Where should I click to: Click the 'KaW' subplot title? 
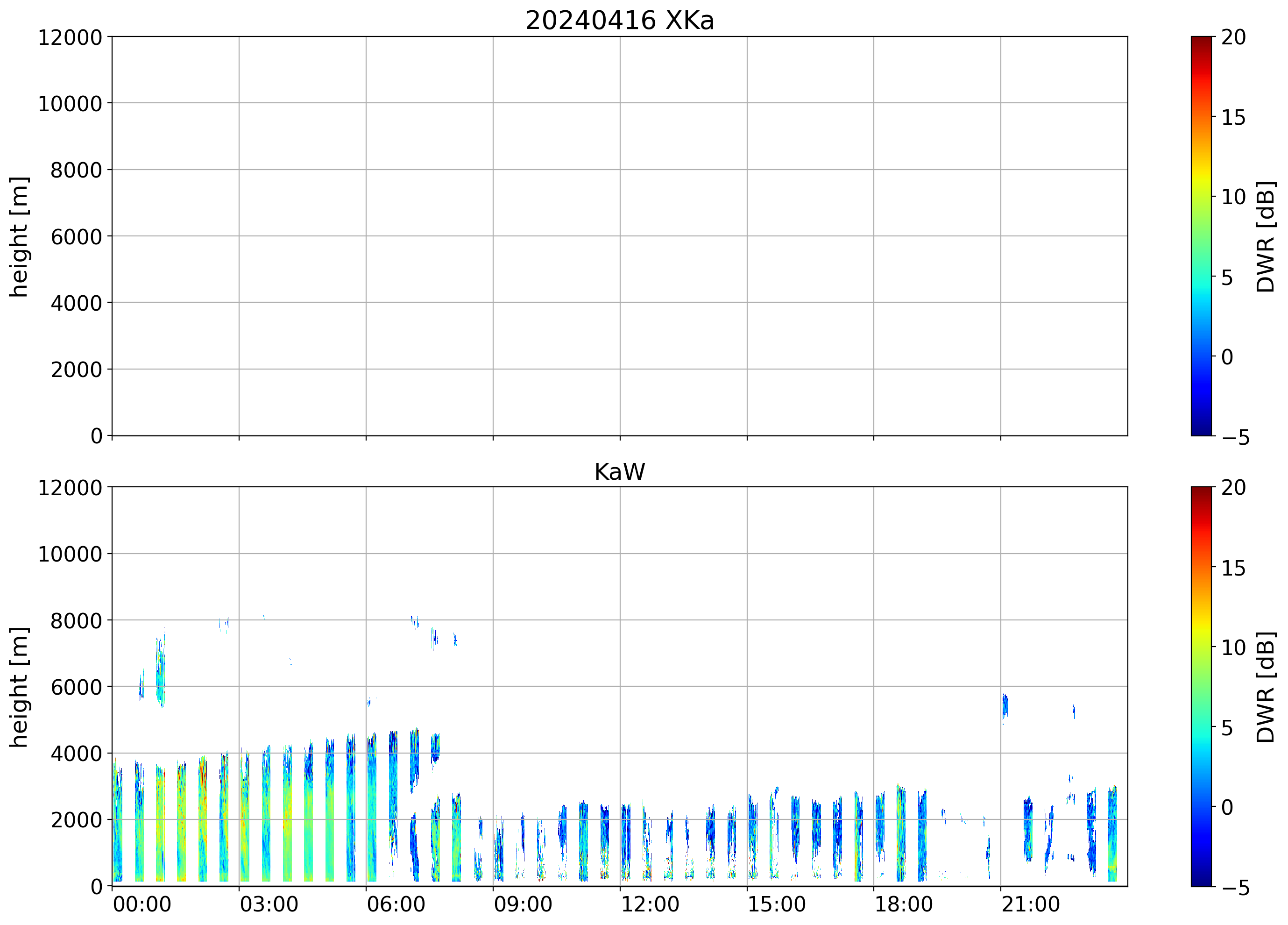[620, 471]
